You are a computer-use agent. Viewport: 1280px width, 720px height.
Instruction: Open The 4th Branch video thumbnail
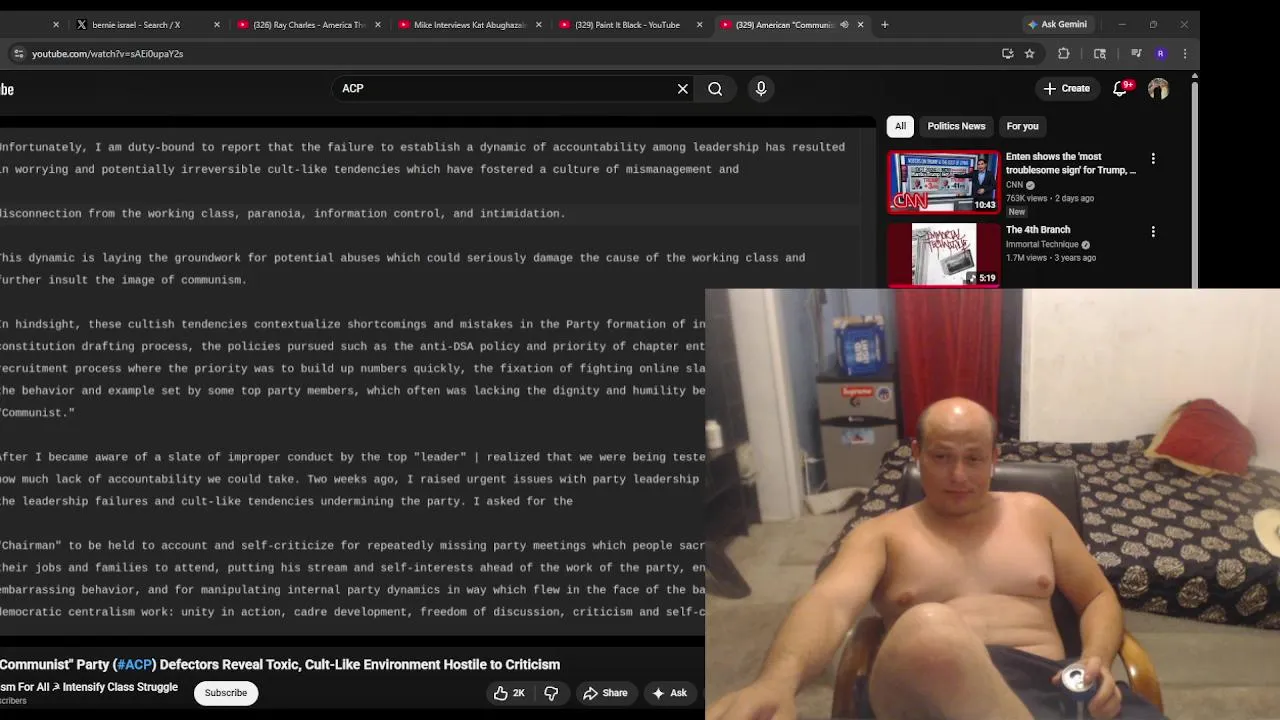tap(943, 255)
